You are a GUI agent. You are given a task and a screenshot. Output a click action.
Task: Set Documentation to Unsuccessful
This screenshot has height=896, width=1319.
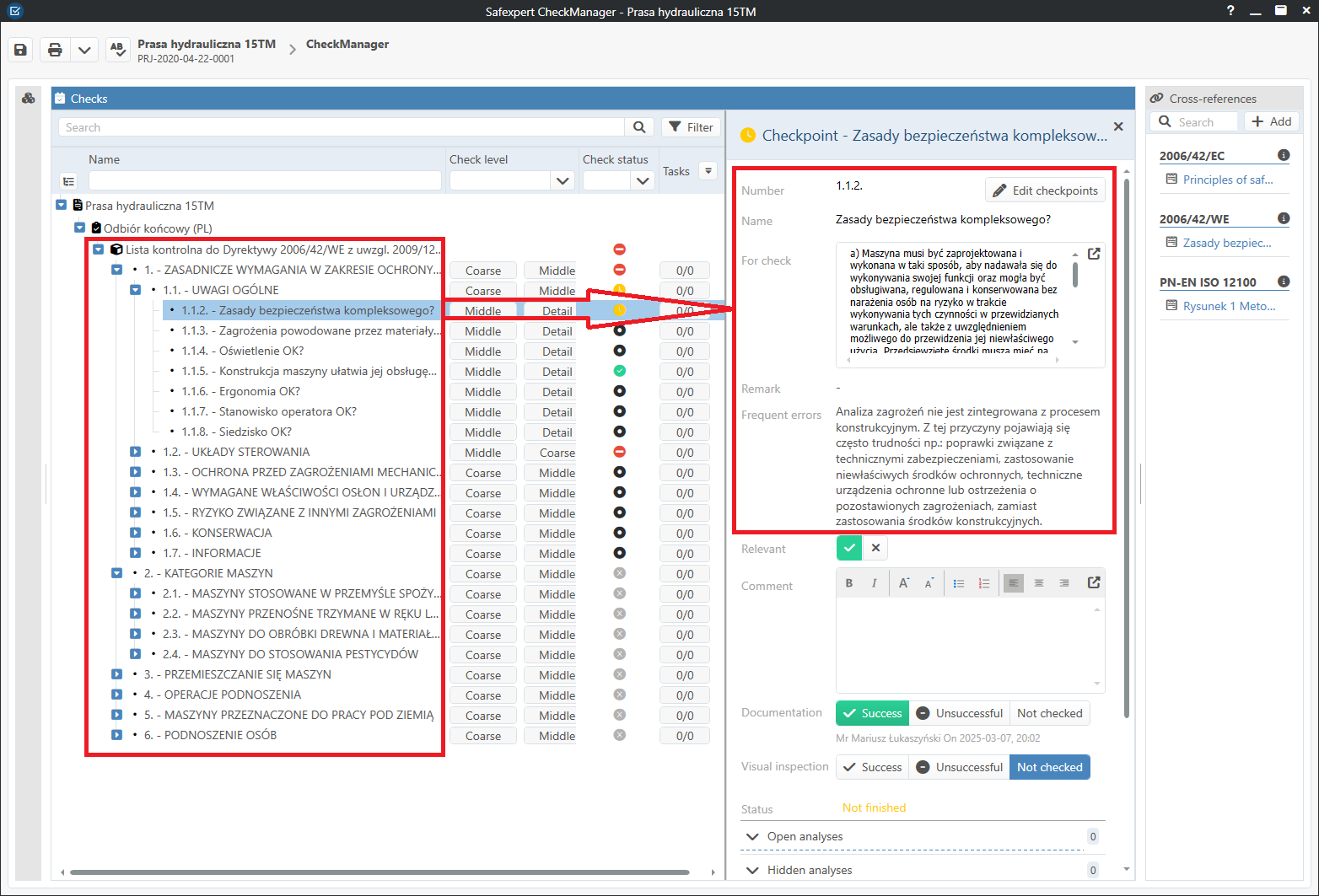click(960, 713)
